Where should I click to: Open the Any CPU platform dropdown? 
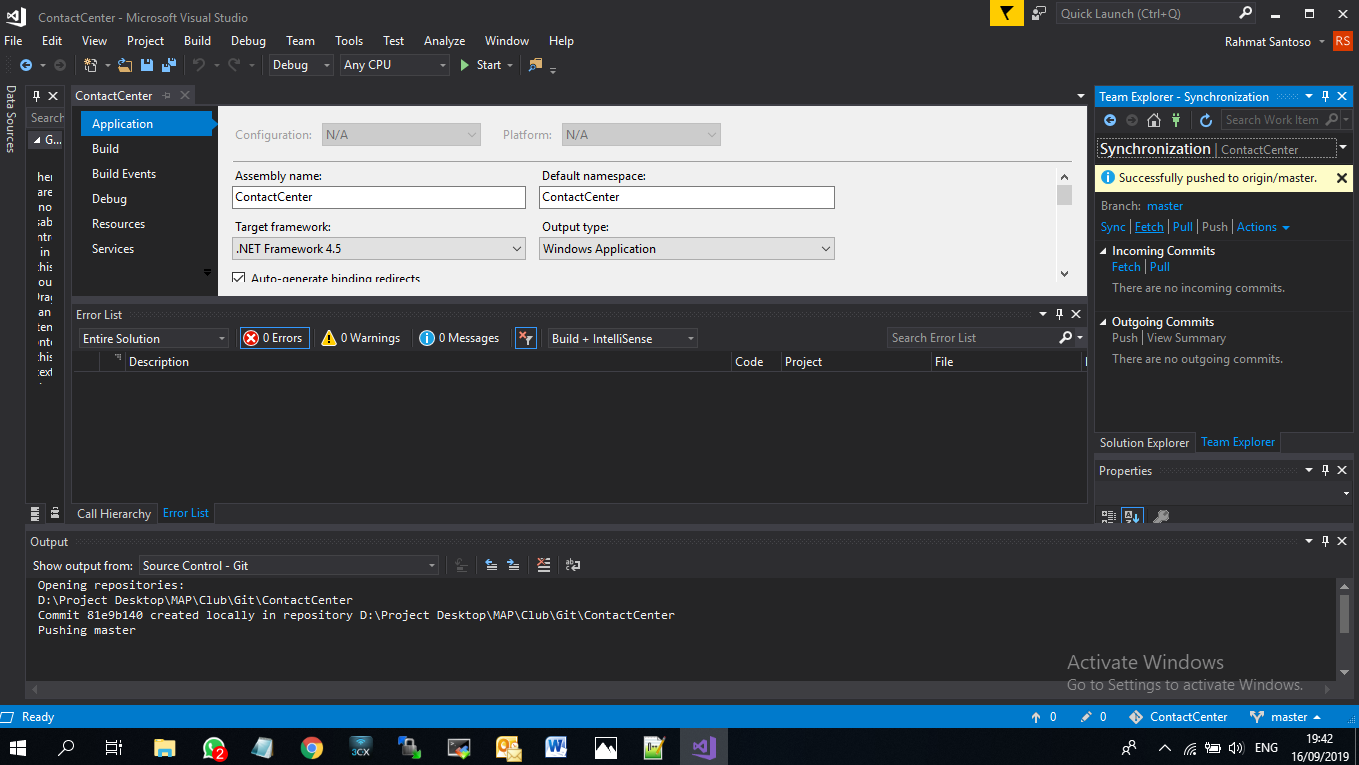395,65
